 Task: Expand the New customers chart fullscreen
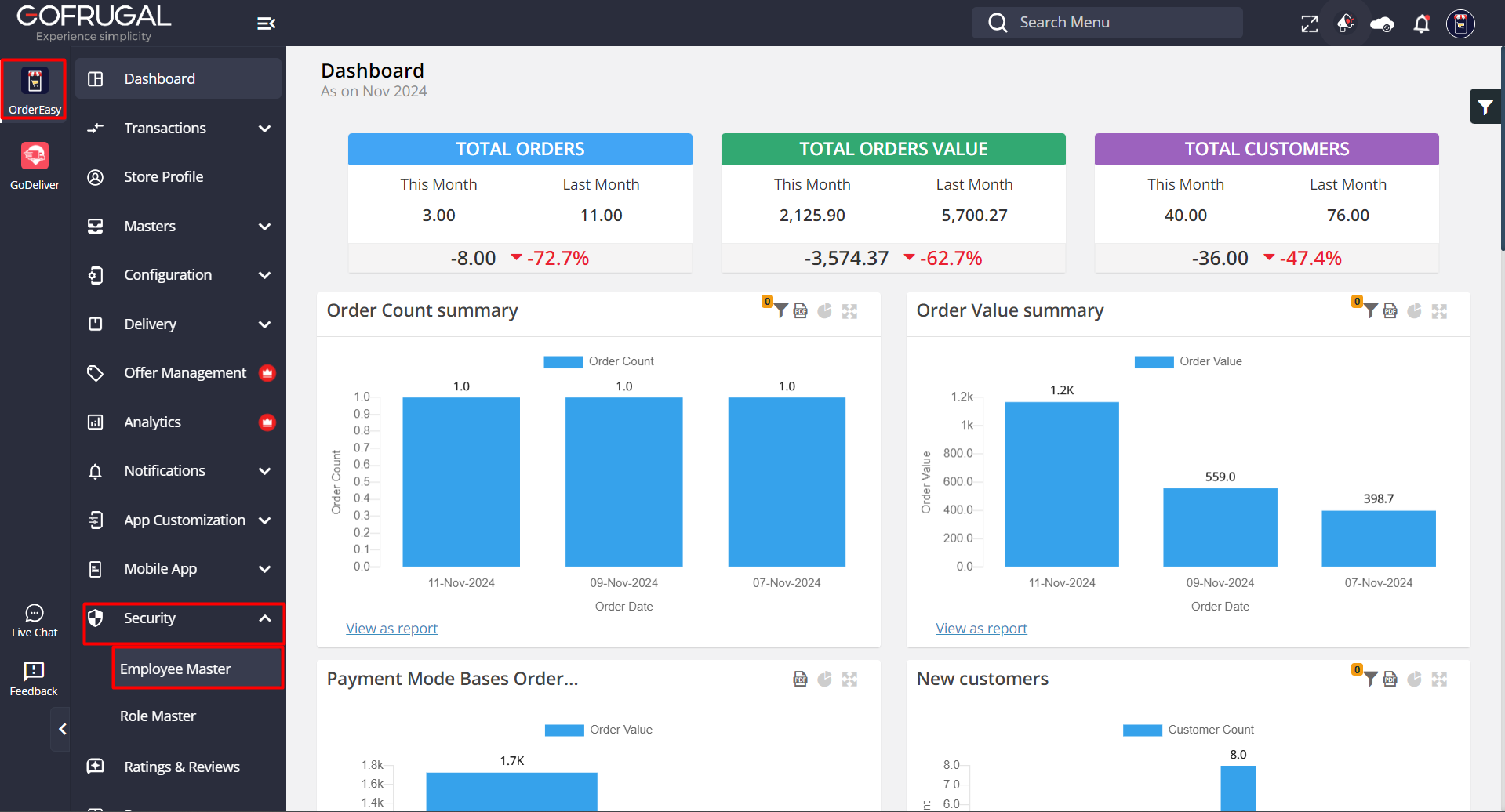1439,680
